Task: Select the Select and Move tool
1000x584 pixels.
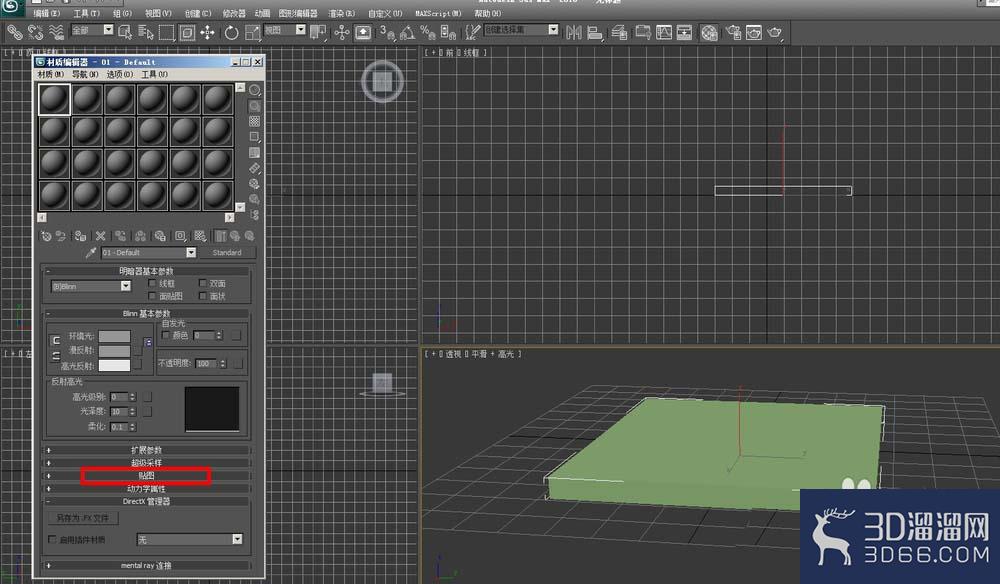Action: (x=207, y=33)
